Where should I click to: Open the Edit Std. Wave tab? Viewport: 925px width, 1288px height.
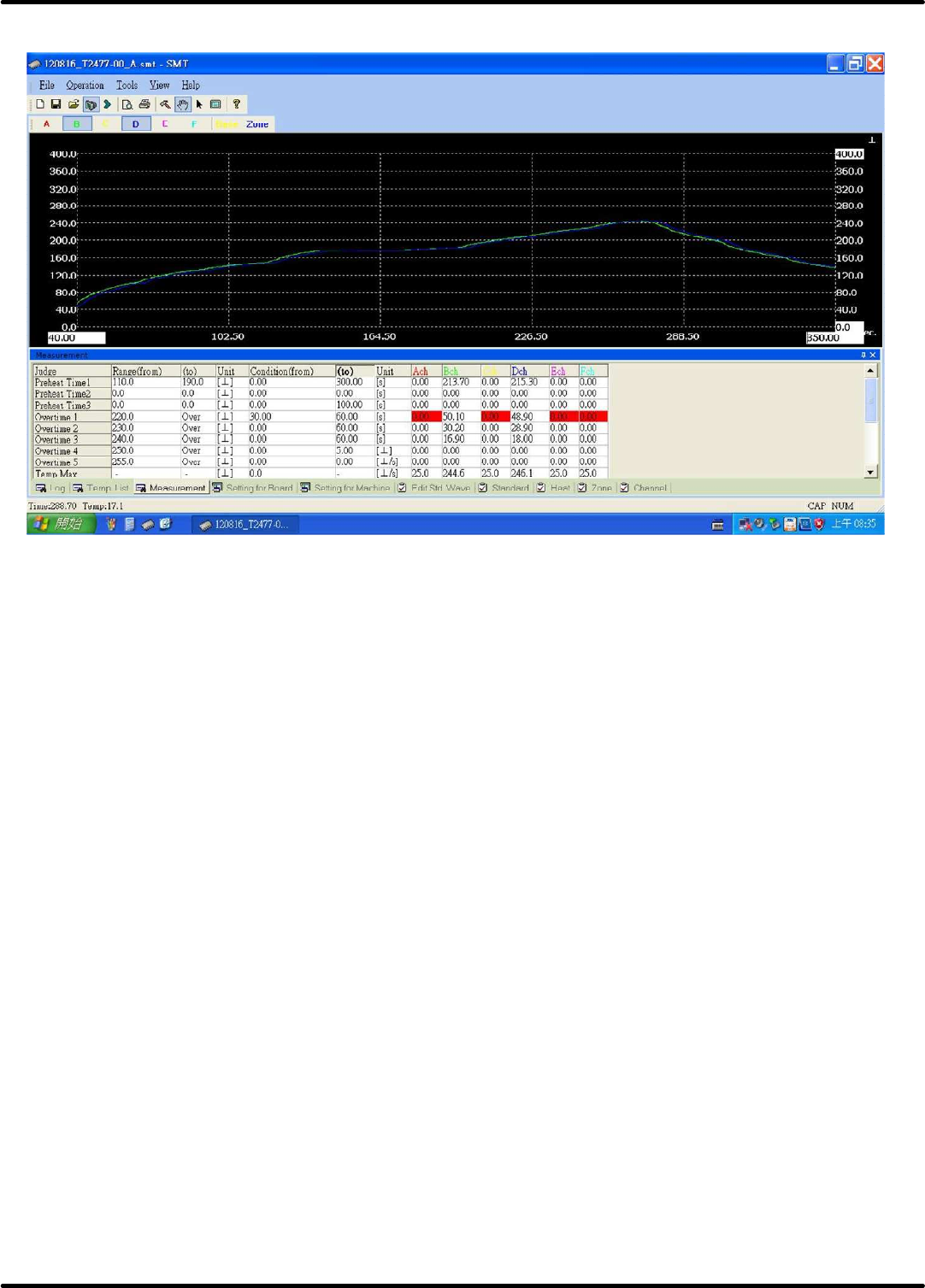pyautogui.click(x=434, y=488)
